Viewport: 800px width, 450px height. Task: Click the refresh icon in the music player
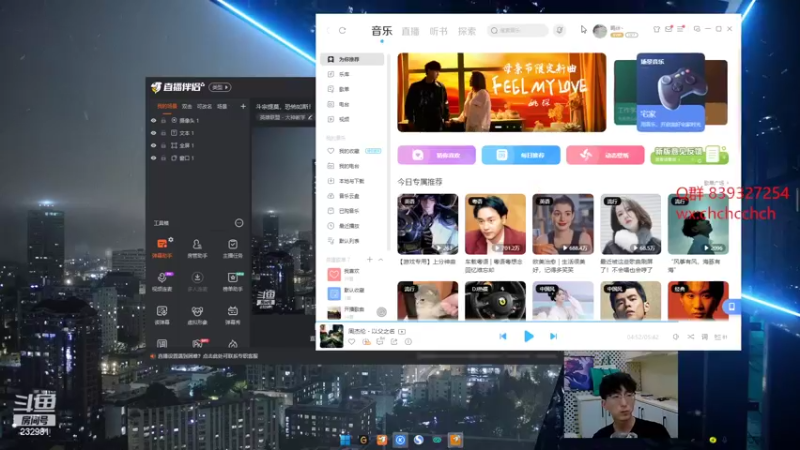pos(342,31)
